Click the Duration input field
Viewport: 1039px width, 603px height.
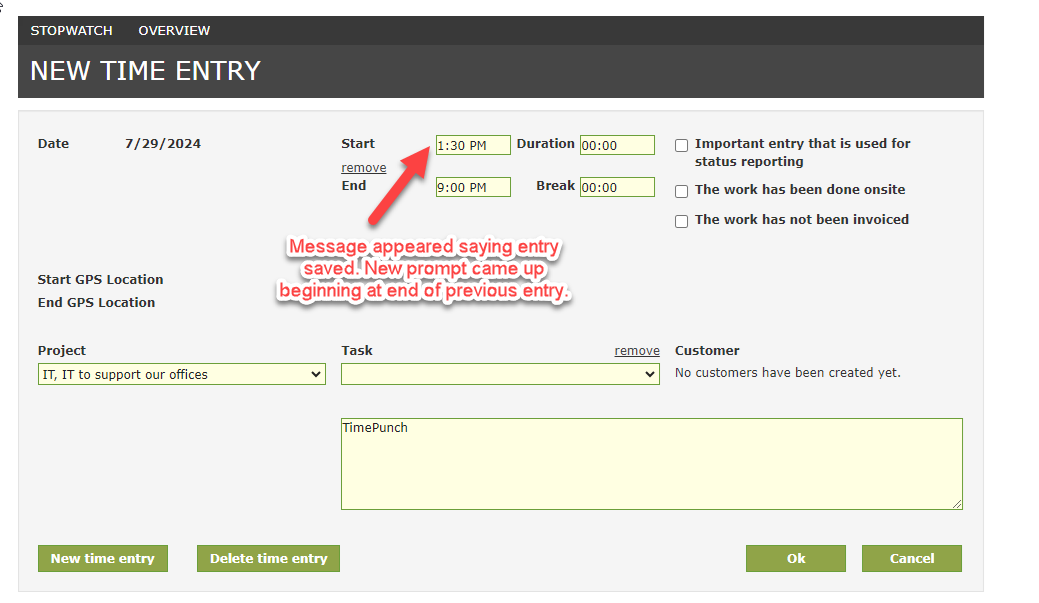point(616,145)
